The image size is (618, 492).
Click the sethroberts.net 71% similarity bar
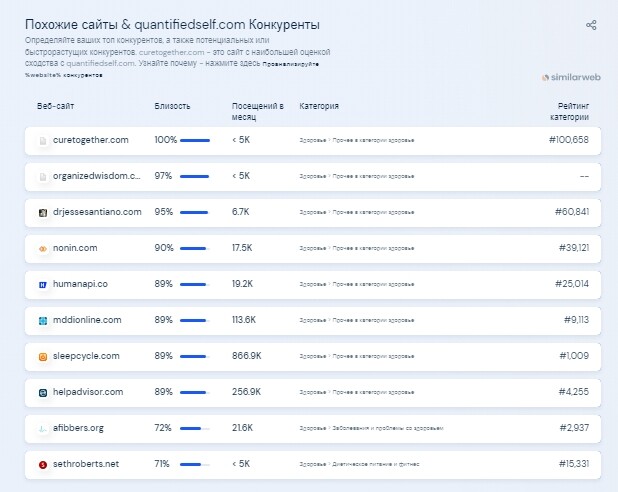tap(195, 464)
